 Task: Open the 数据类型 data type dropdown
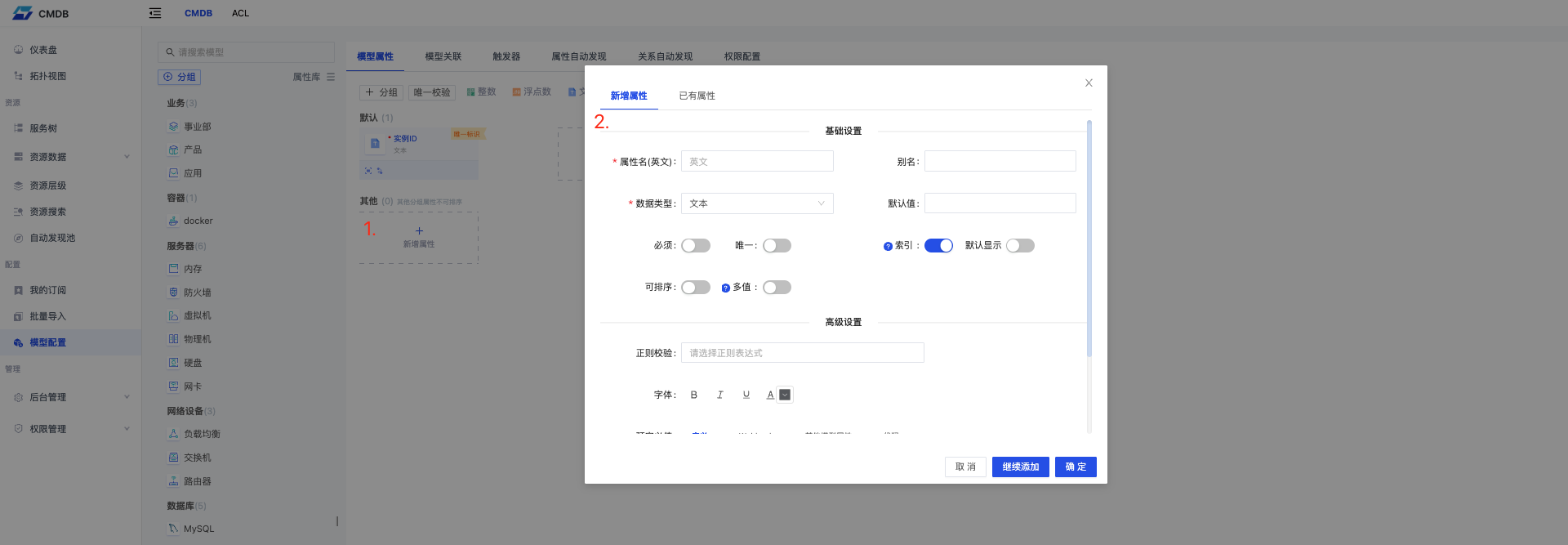[x=756, y=203]
